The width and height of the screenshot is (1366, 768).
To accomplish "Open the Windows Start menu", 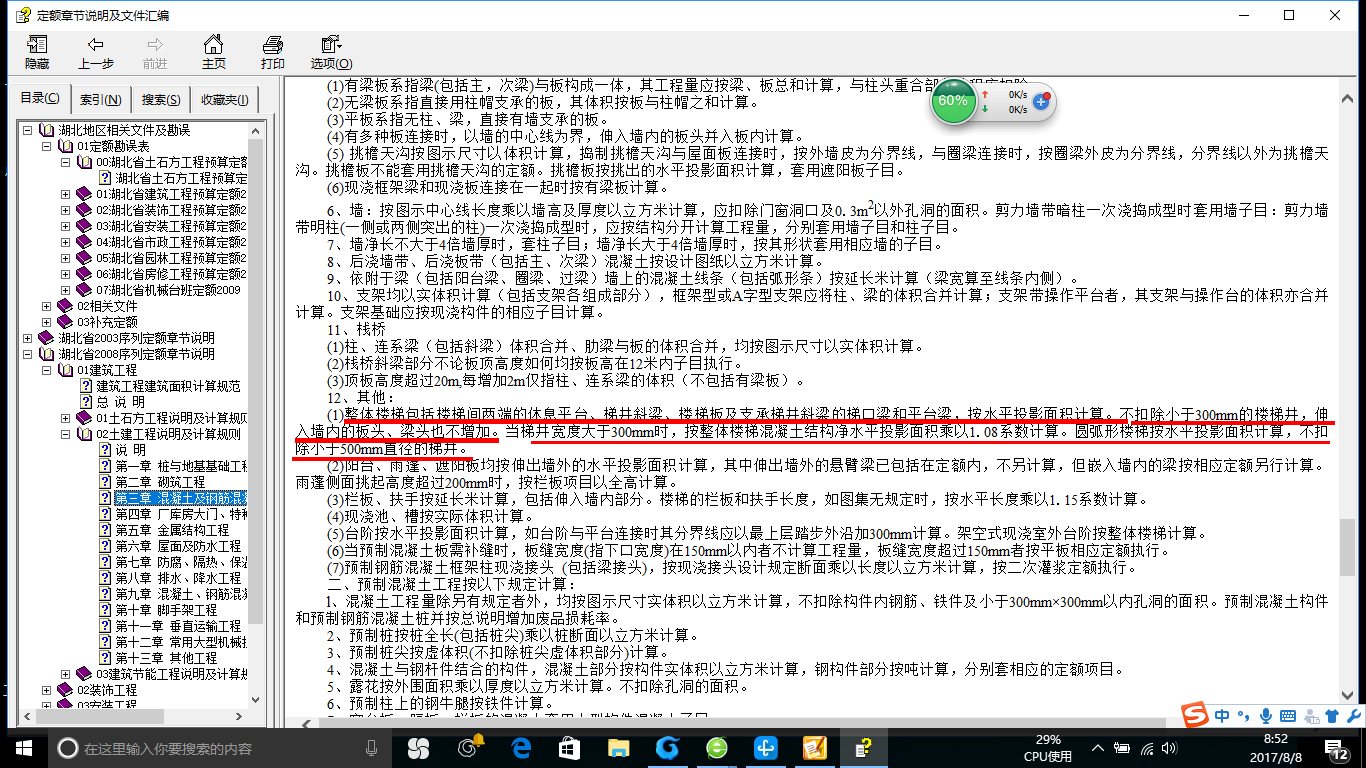I will [24, 748].
